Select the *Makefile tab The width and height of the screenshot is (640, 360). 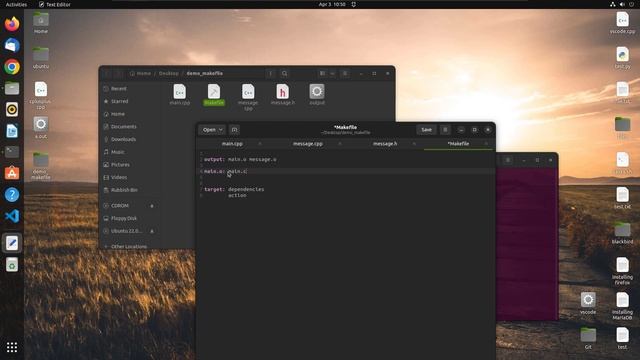coord(458,144)
